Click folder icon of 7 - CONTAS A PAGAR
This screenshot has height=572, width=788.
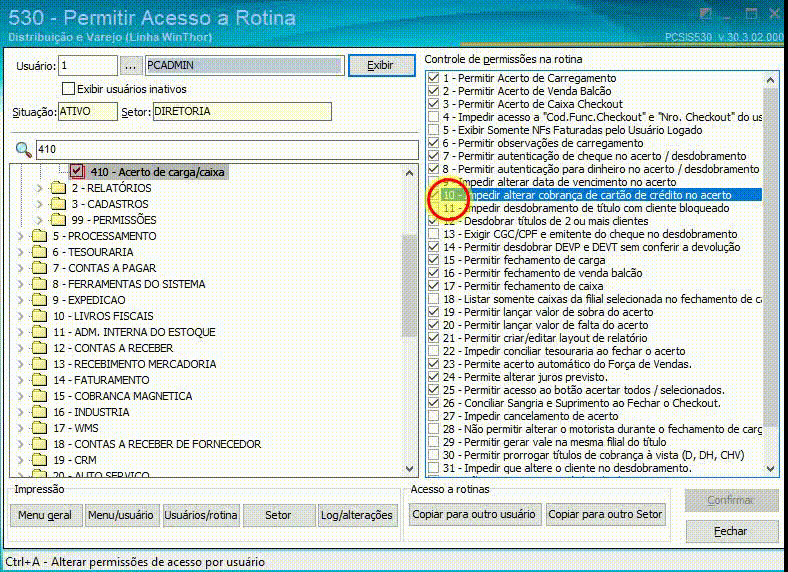[x=39, y=268]
